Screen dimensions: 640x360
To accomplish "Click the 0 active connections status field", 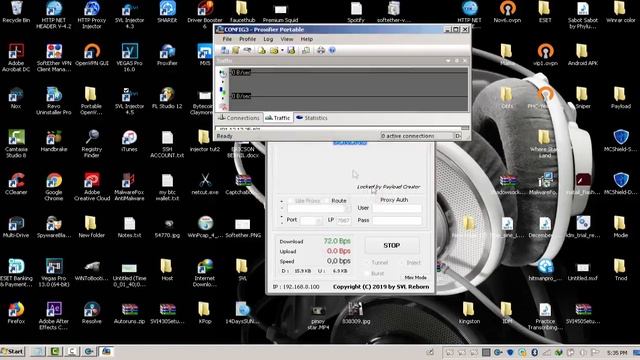I will [x=417, y=136].
